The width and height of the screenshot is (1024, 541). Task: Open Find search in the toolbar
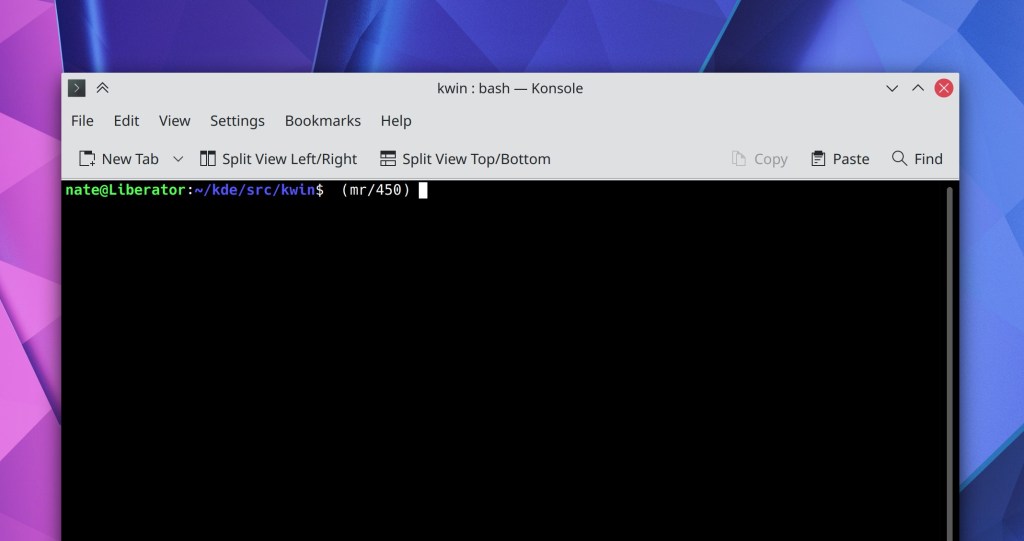tap(917, 159)
